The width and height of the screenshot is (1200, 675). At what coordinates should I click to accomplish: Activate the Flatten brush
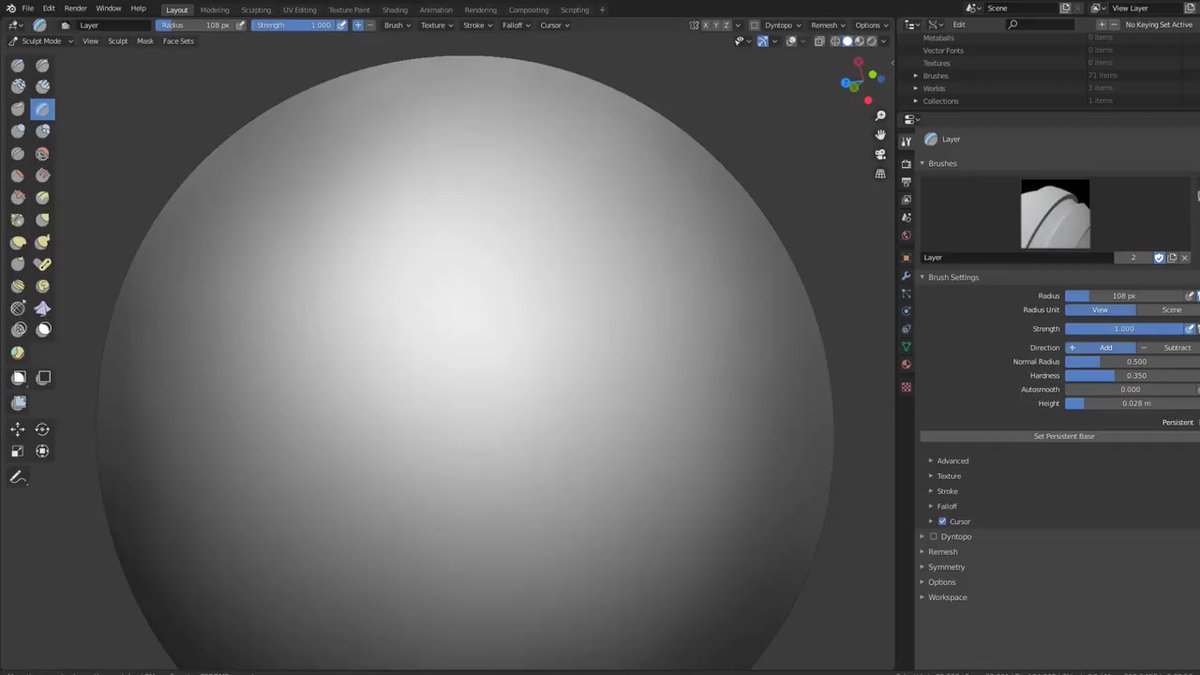pyautogui.click(x=18, y=176)
